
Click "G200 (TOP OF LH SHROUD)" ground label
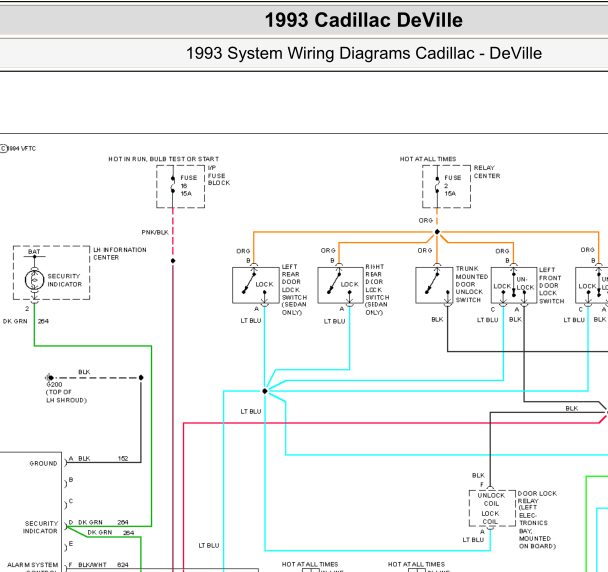coord(66,392)
